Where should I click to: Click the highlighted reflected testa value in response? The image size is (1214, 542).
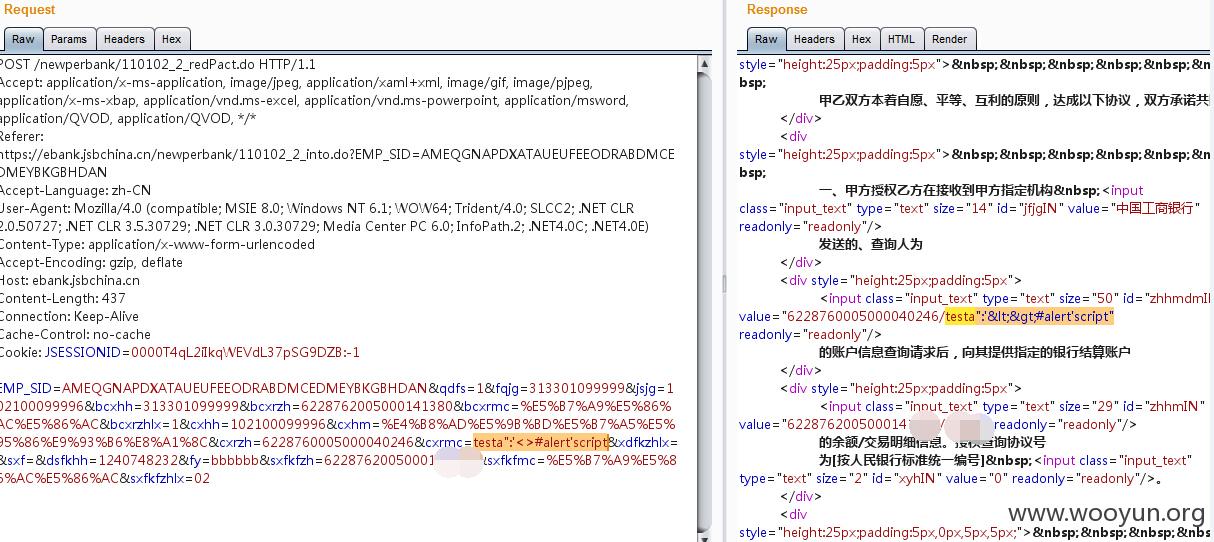click(1029, 316)
